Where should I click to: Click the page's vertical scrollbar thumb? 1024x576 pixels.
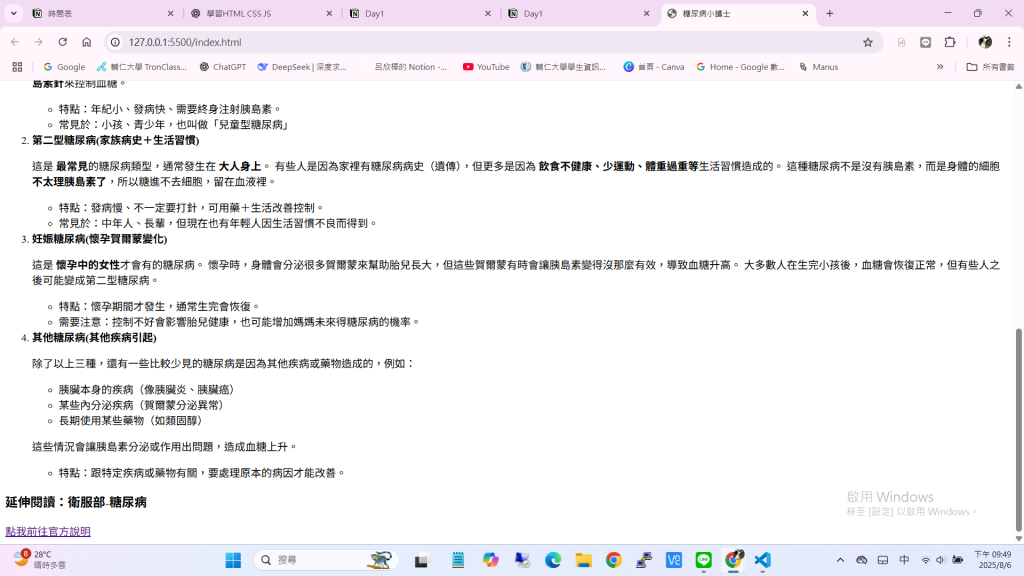pos(1018,431)
